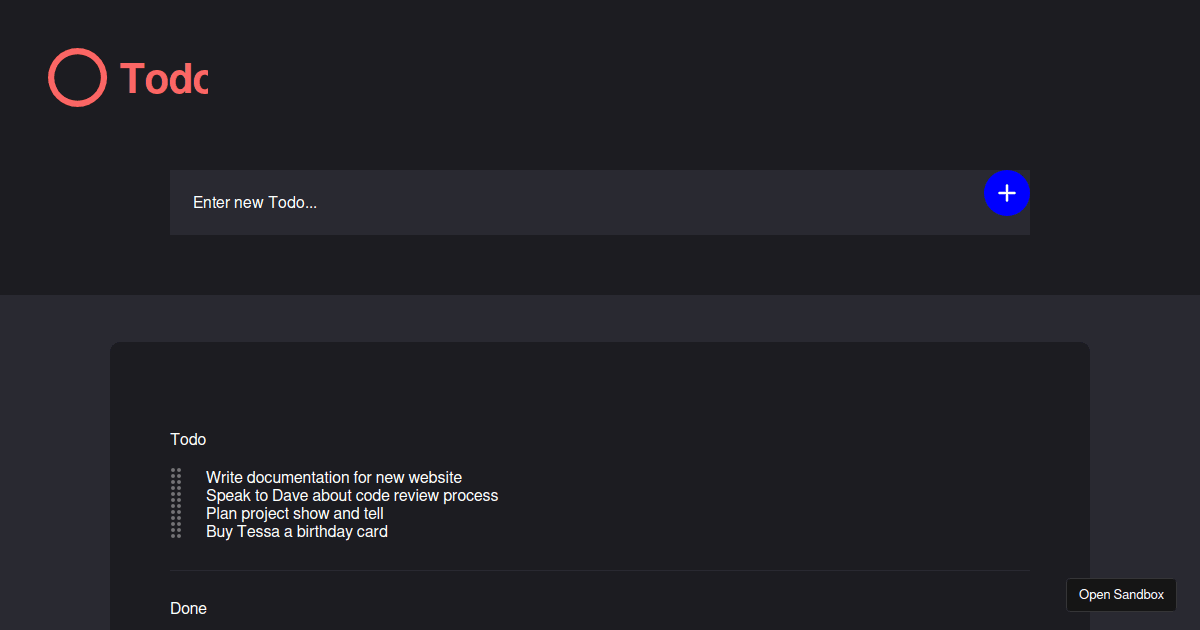Choose the 'Plan project show and tell' task
Screen dimensions: 1200x630
(295, 514)
